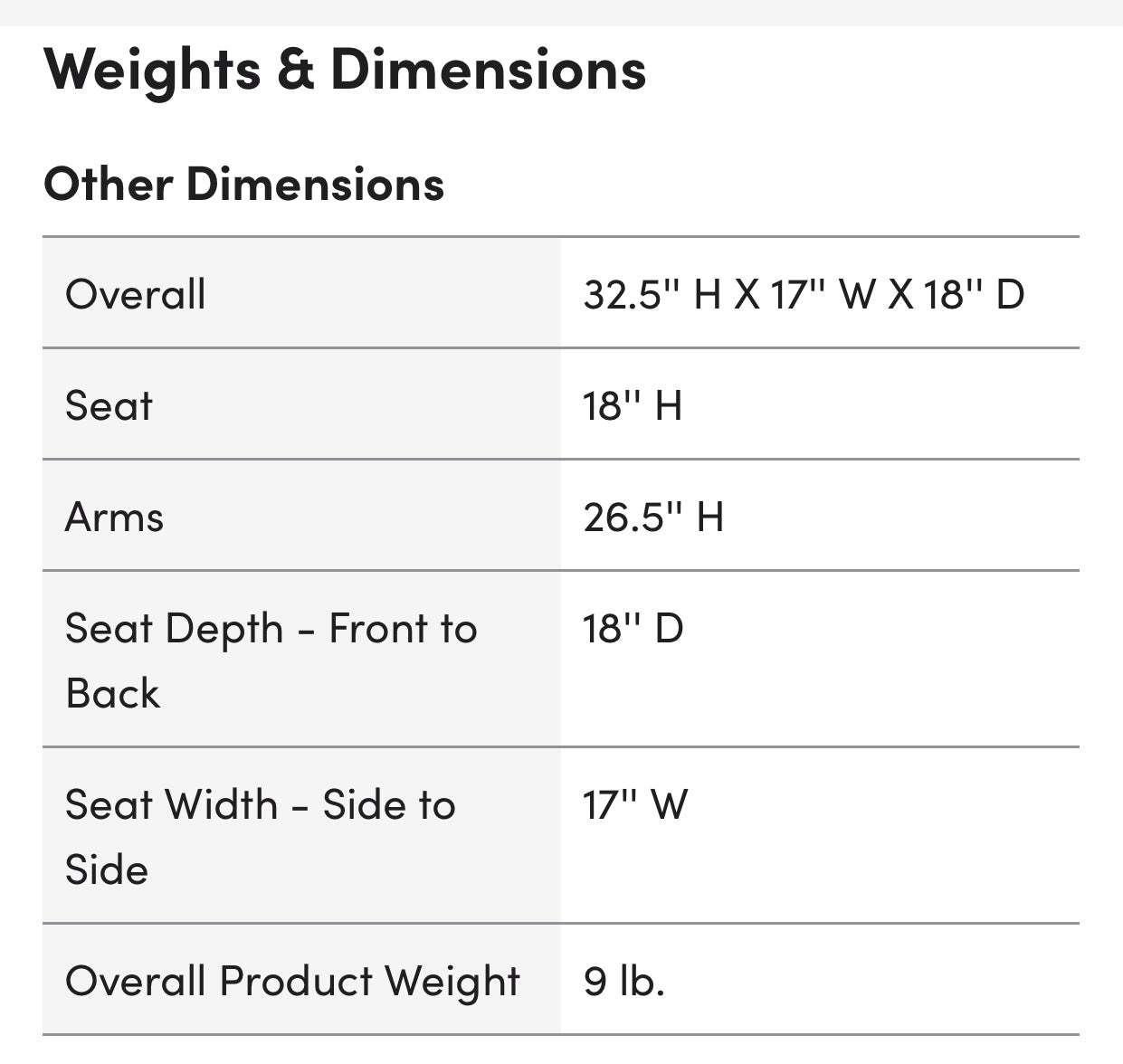1123x1064 pixels.
Task: Click the 9 lb. weight value
Action: [623, 982]
